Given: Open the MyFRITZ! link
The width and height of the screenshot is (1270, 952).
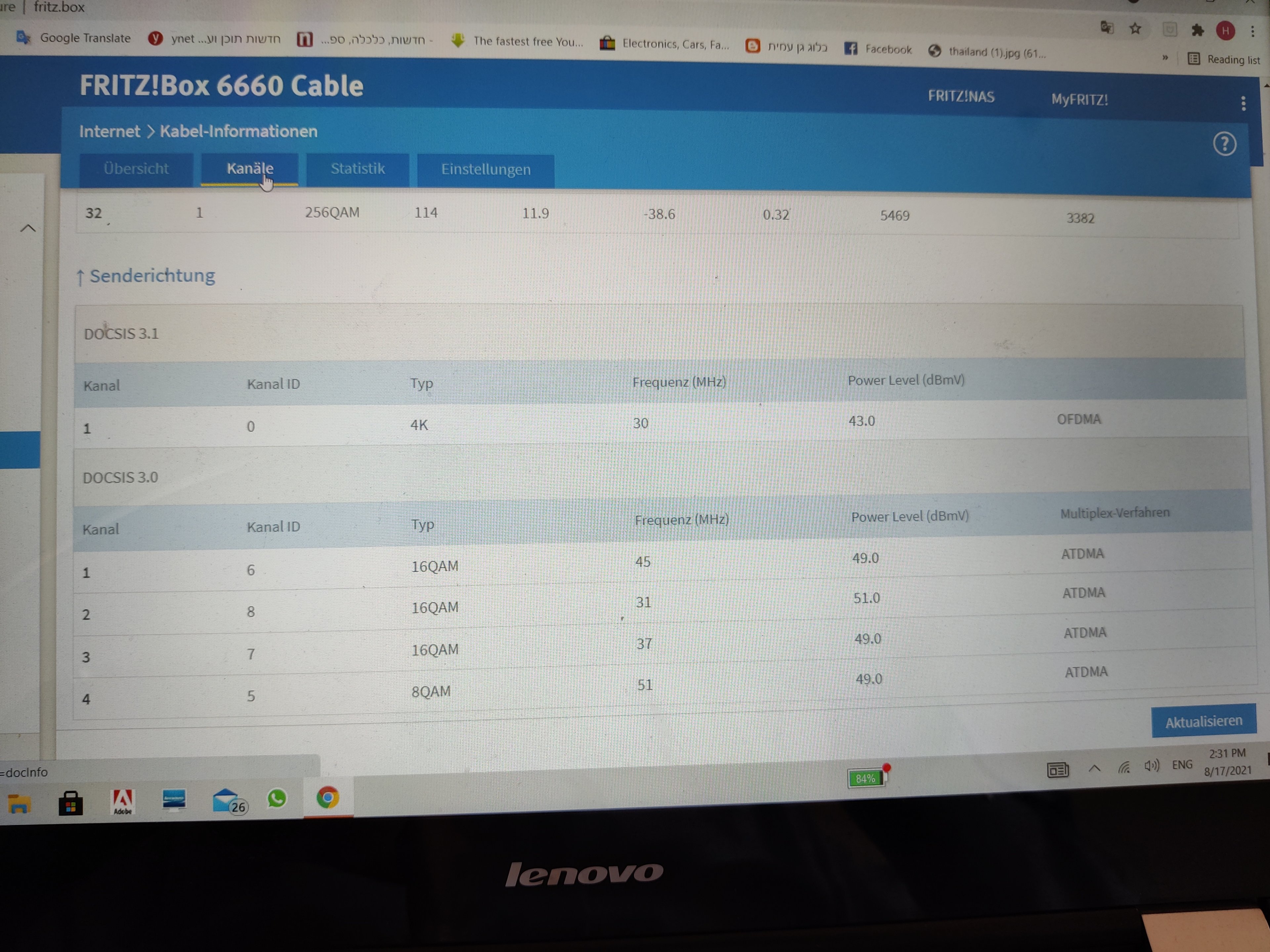Looking at the screenshot, I should coord(1079,100).
